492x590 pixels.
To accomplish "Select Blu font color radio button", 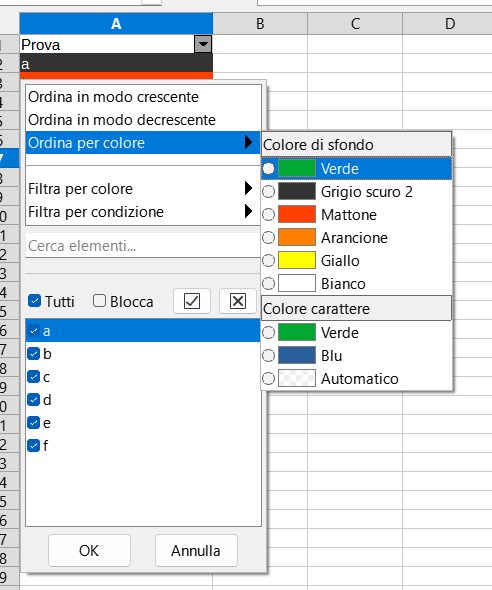I will [x=269, y=356].
